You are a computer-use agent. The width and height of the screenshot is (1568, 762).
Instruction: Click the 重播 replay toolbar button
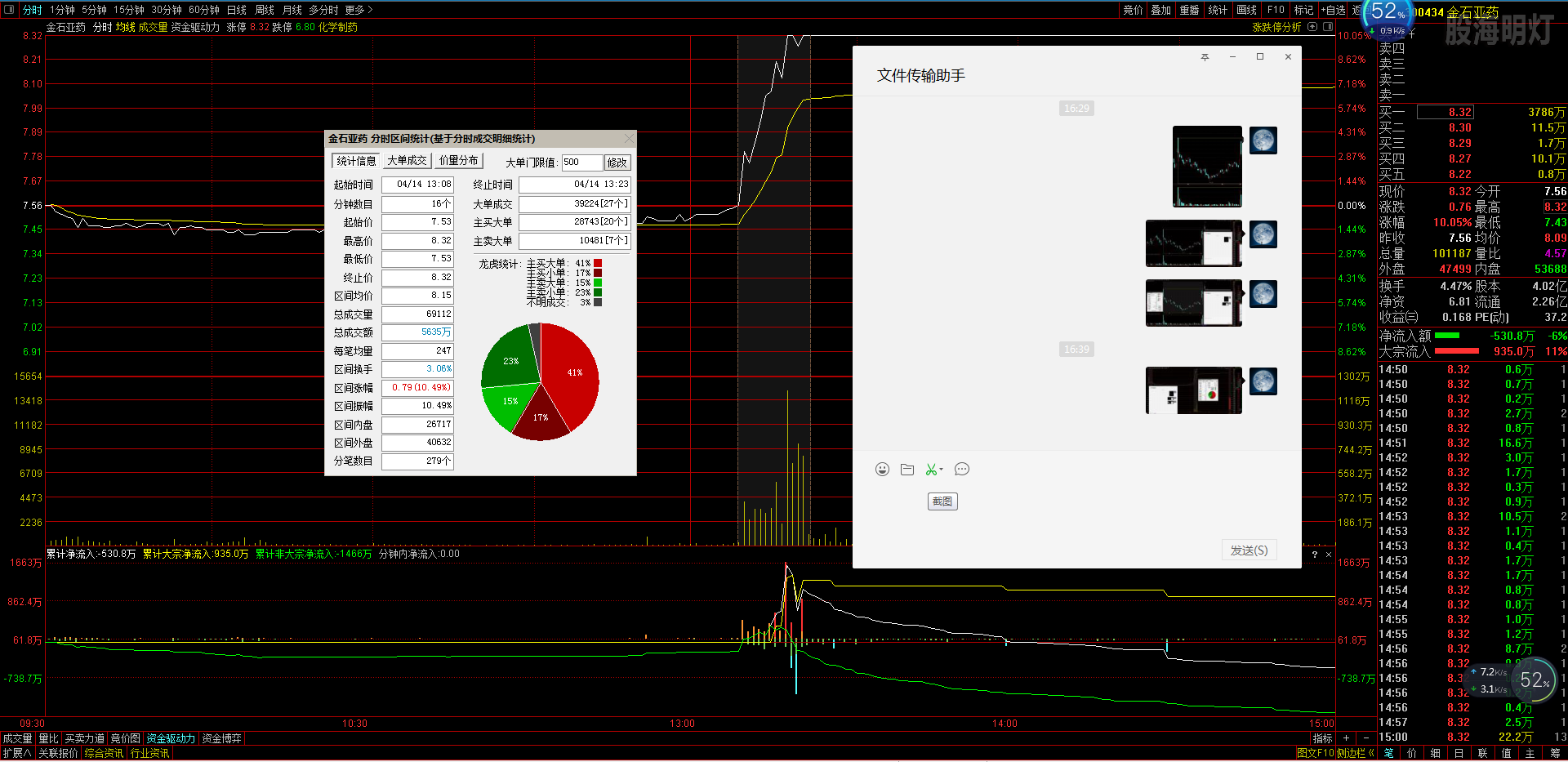(1189, 10)
